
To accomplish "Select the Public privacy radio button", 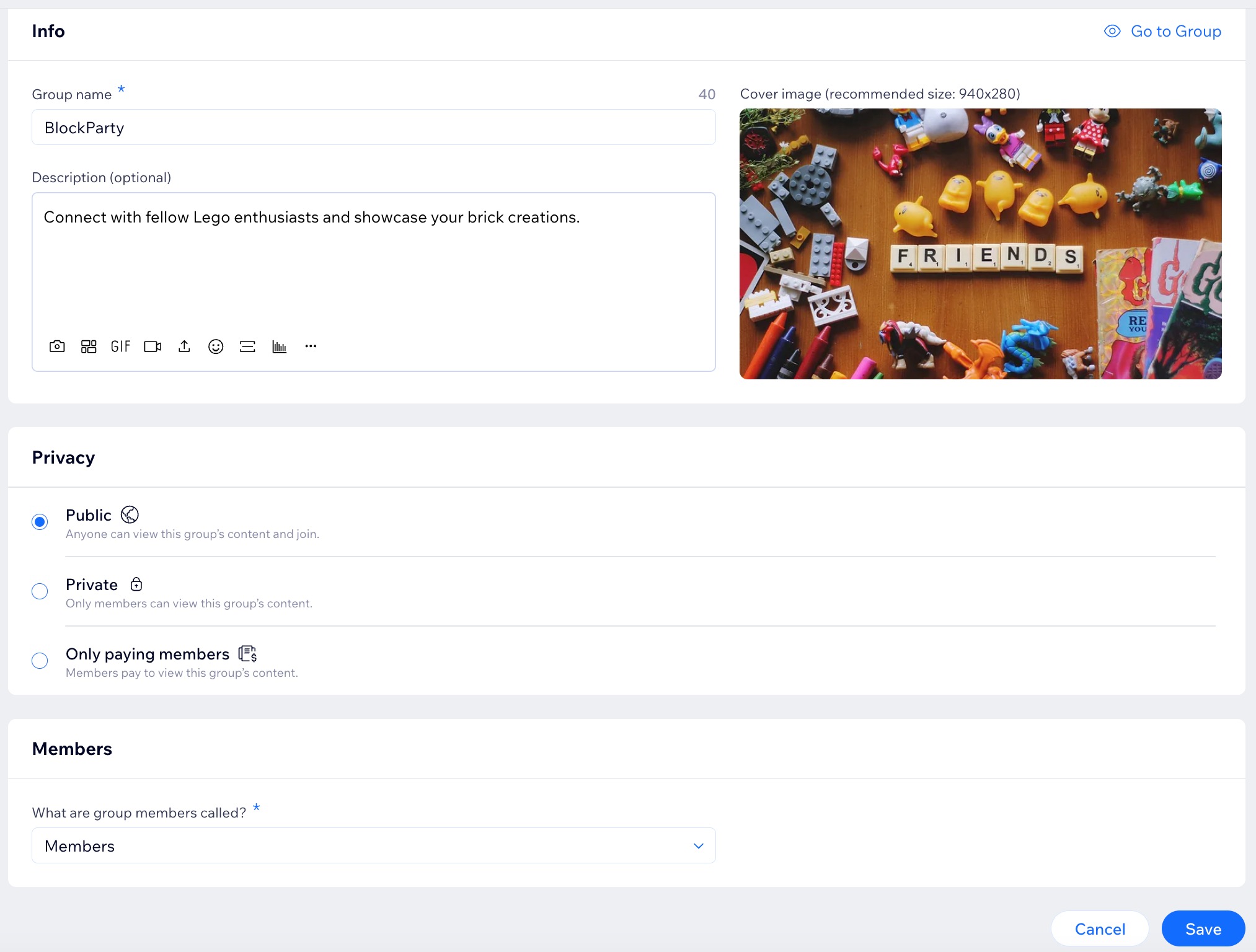I will tap(41, 521).
